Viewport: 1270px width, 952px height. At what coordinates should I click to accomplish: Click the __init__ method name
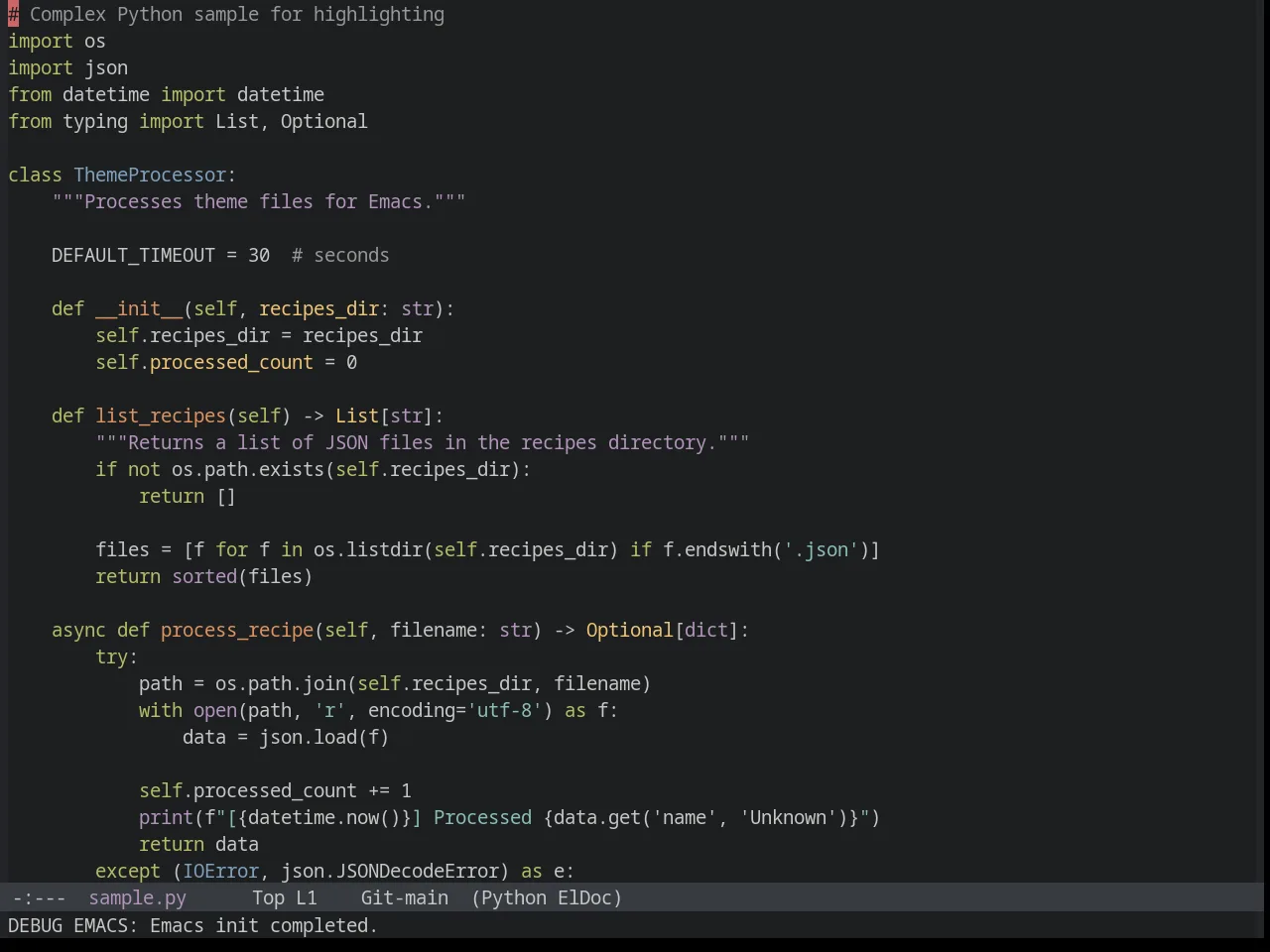(139, 308)
